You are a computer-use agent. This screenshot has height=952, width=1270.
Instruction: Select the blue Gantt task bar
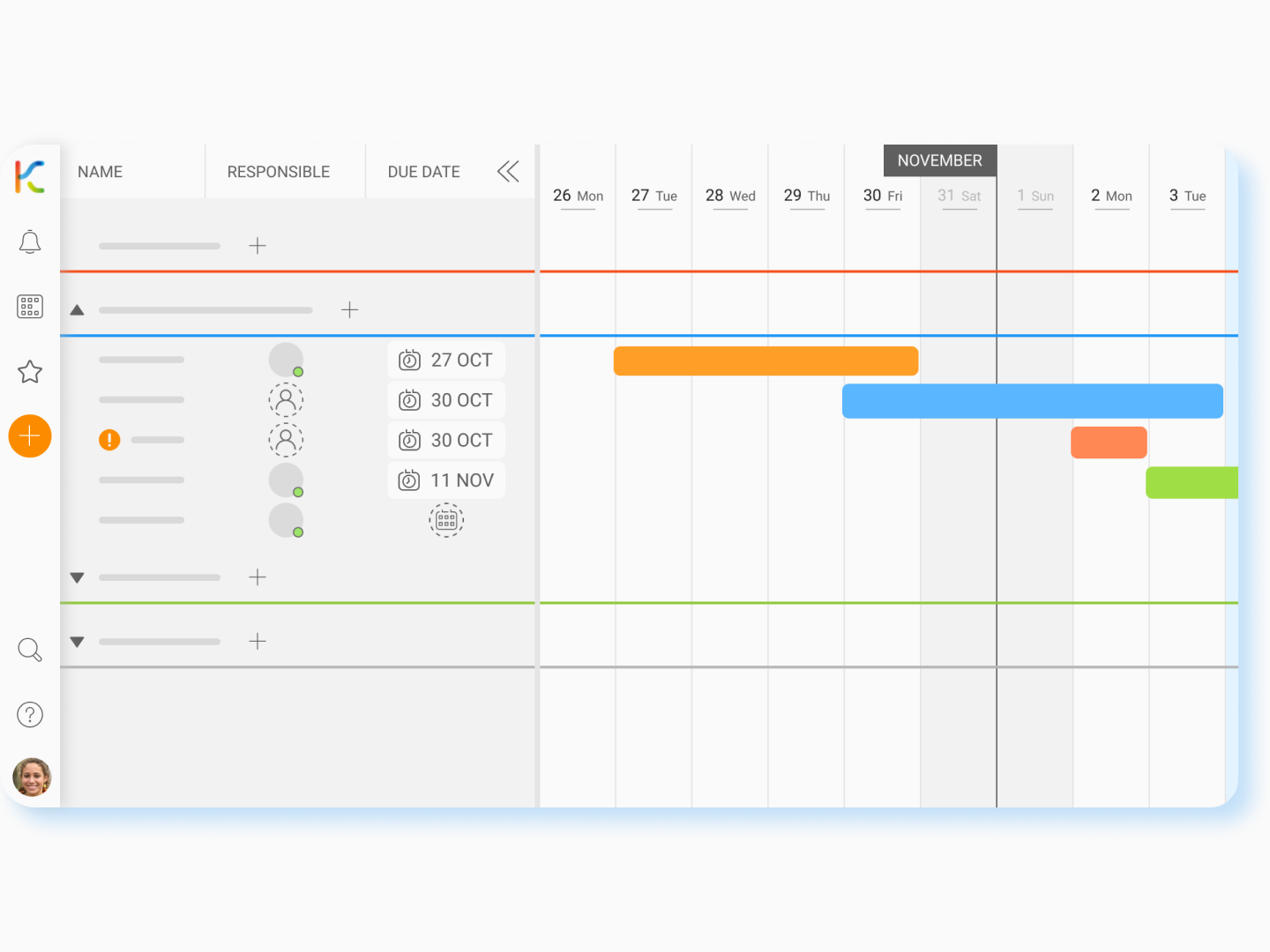pos(1032,401)
